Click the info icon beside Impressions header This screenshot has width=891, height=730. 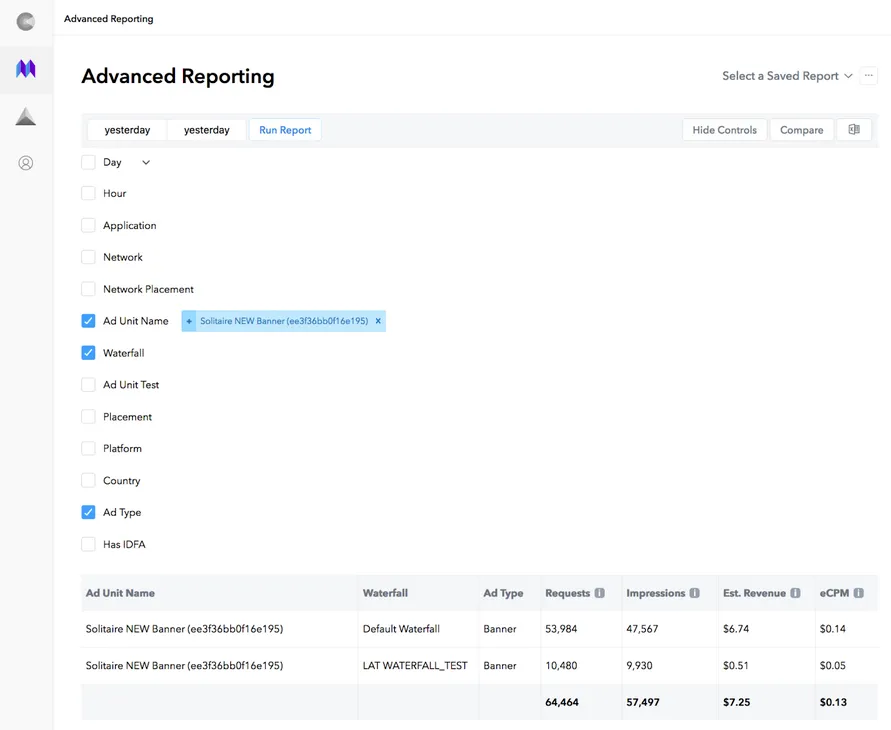(x=695, y=593)
